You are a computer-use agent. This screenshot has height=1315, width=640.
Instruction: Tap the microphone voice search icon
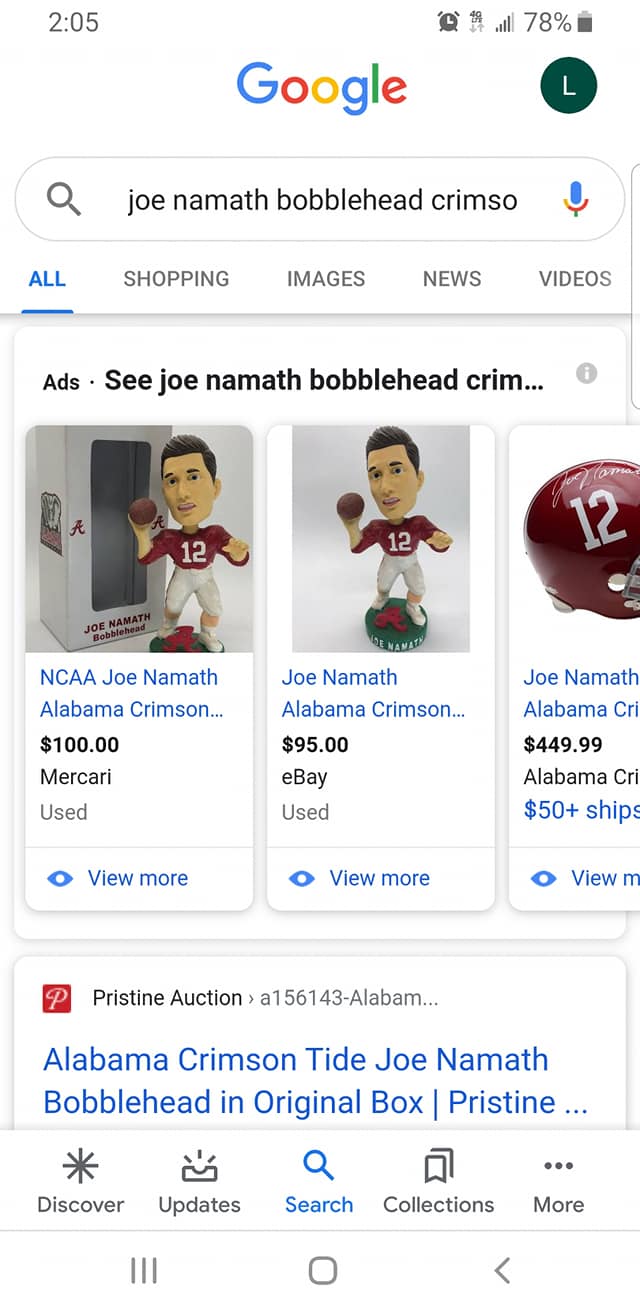click(x=574, y=199)
